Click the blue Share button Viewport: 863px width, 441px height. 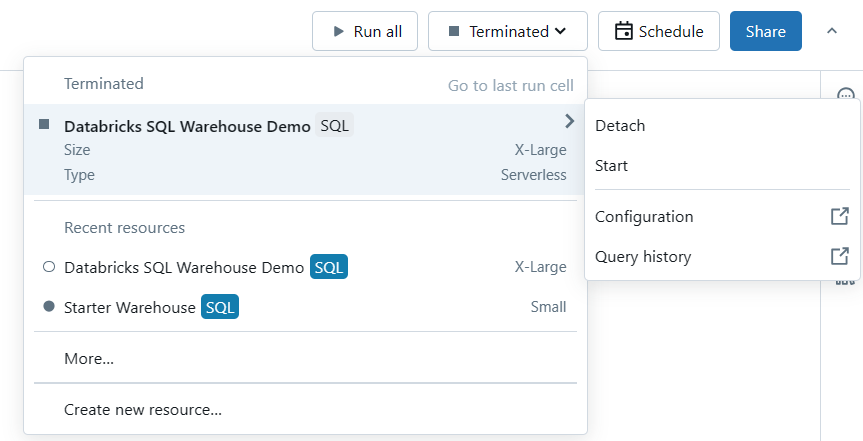[766, 31]
